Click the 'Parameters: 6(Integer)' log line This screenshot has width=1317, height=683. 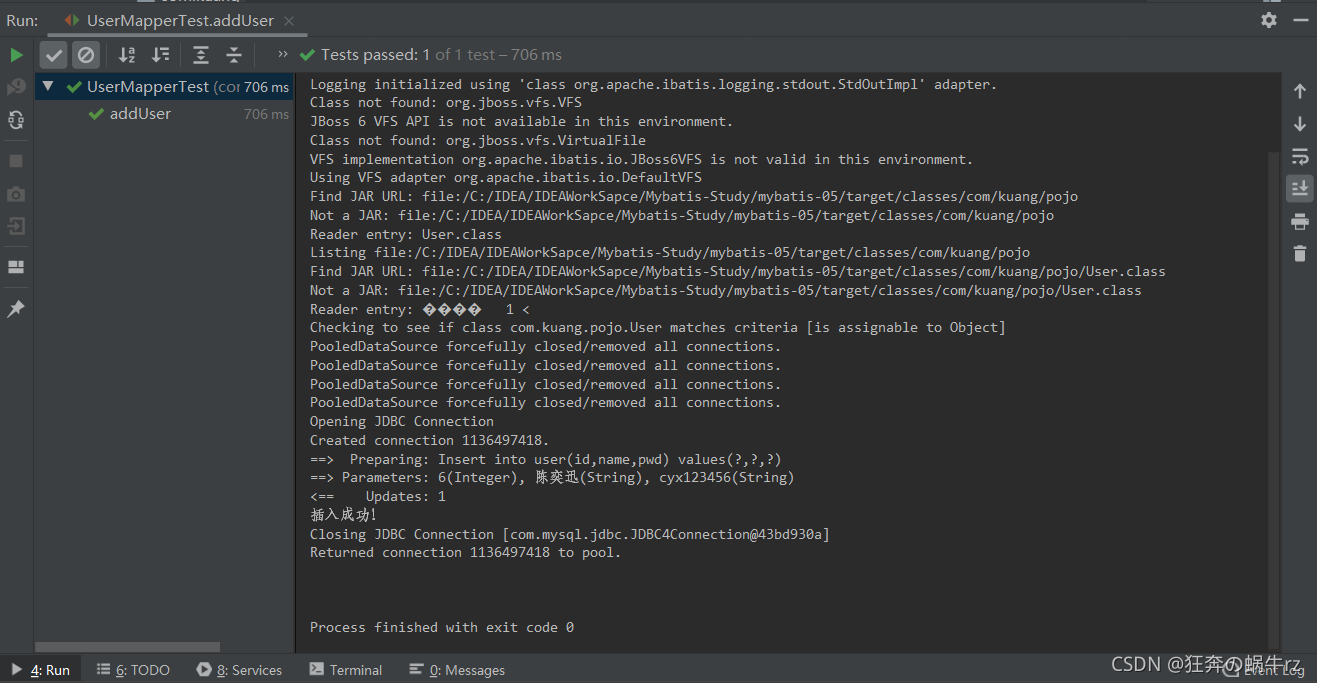tap(552, 477)
